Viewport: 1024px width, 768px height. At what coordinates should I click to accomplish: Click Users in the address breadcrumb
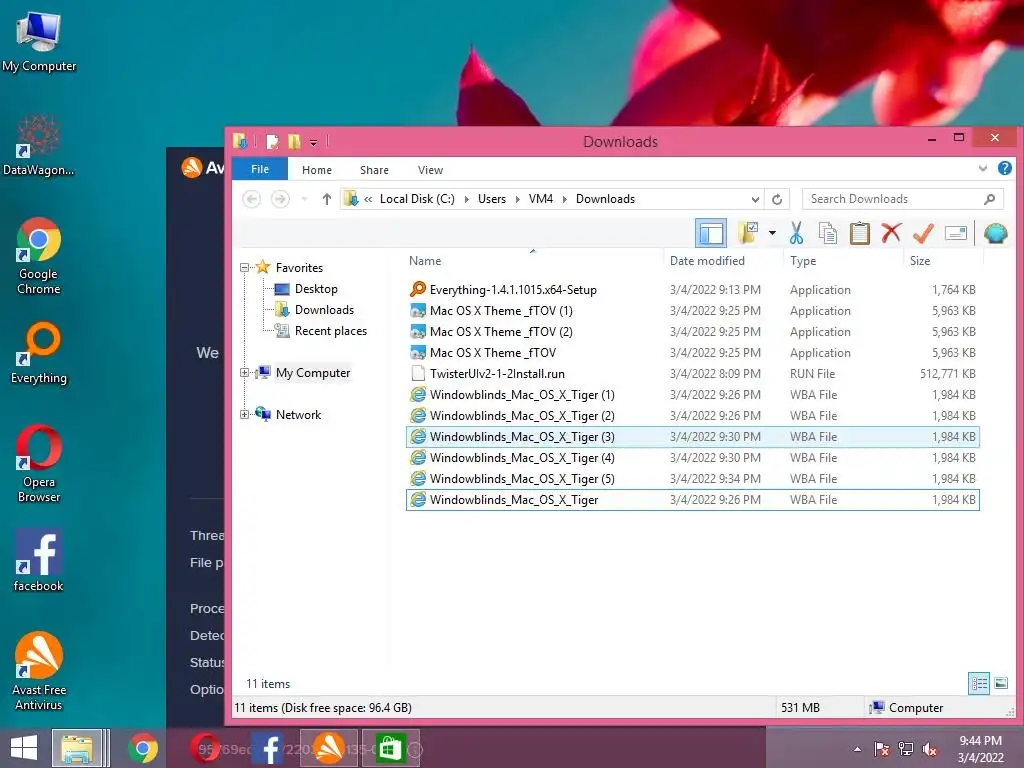coord(492,199)
